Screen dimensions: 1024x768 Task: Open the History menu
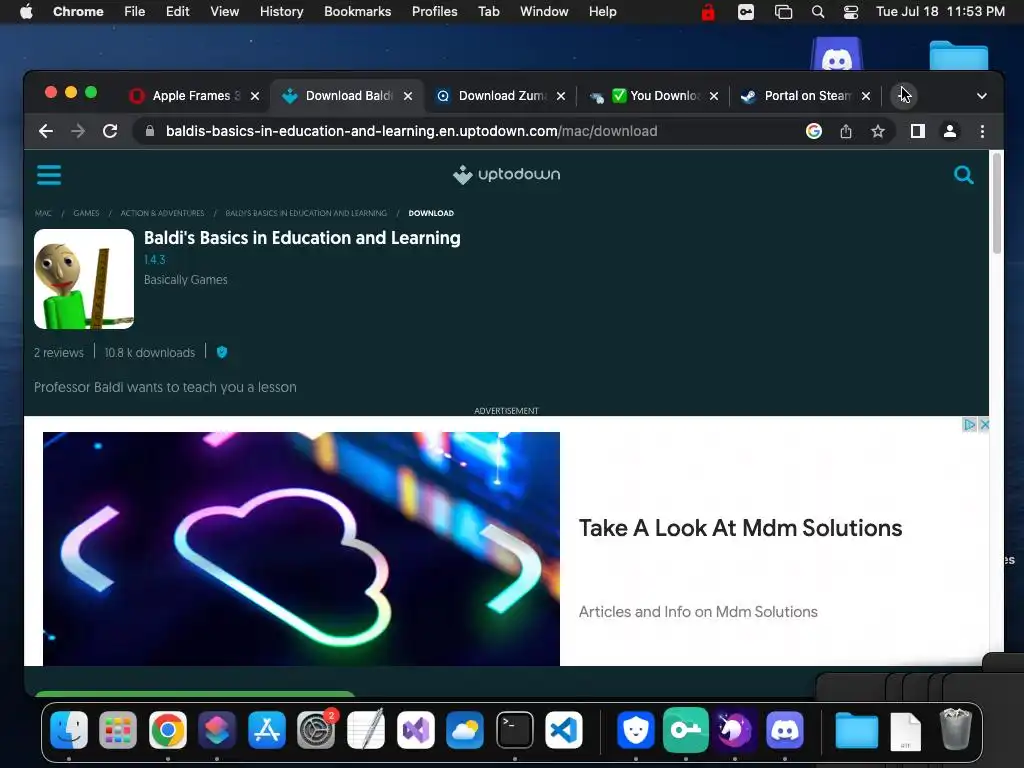point(281,12)
